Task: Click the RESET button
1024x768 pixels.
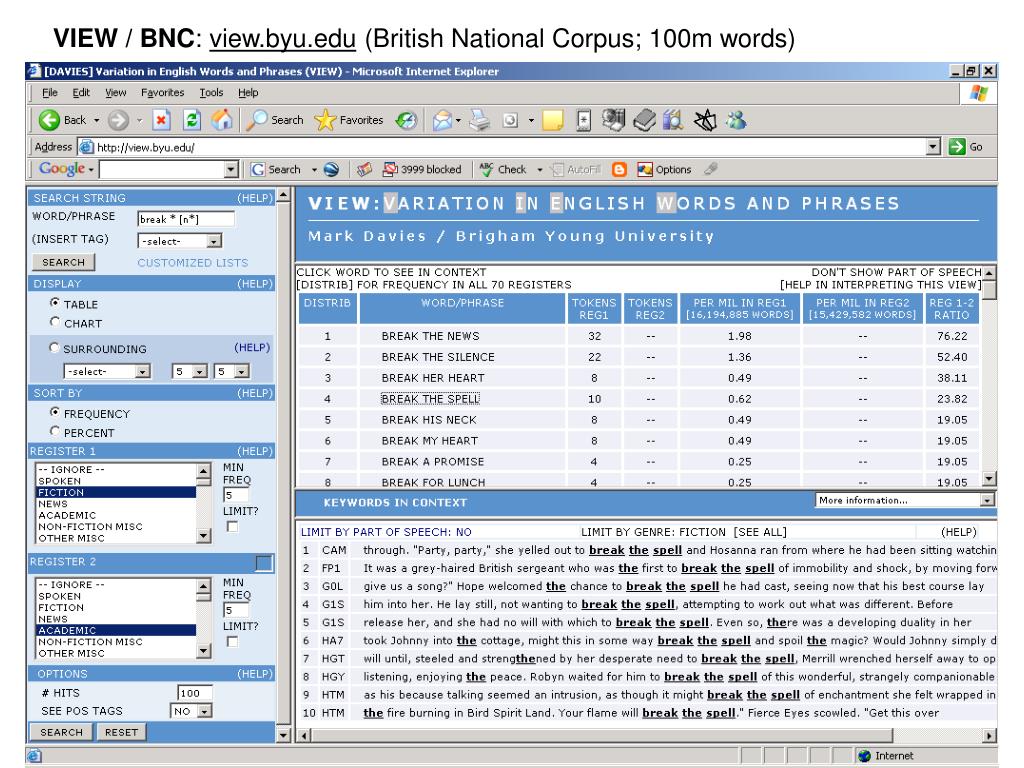Action: point(121,732)
